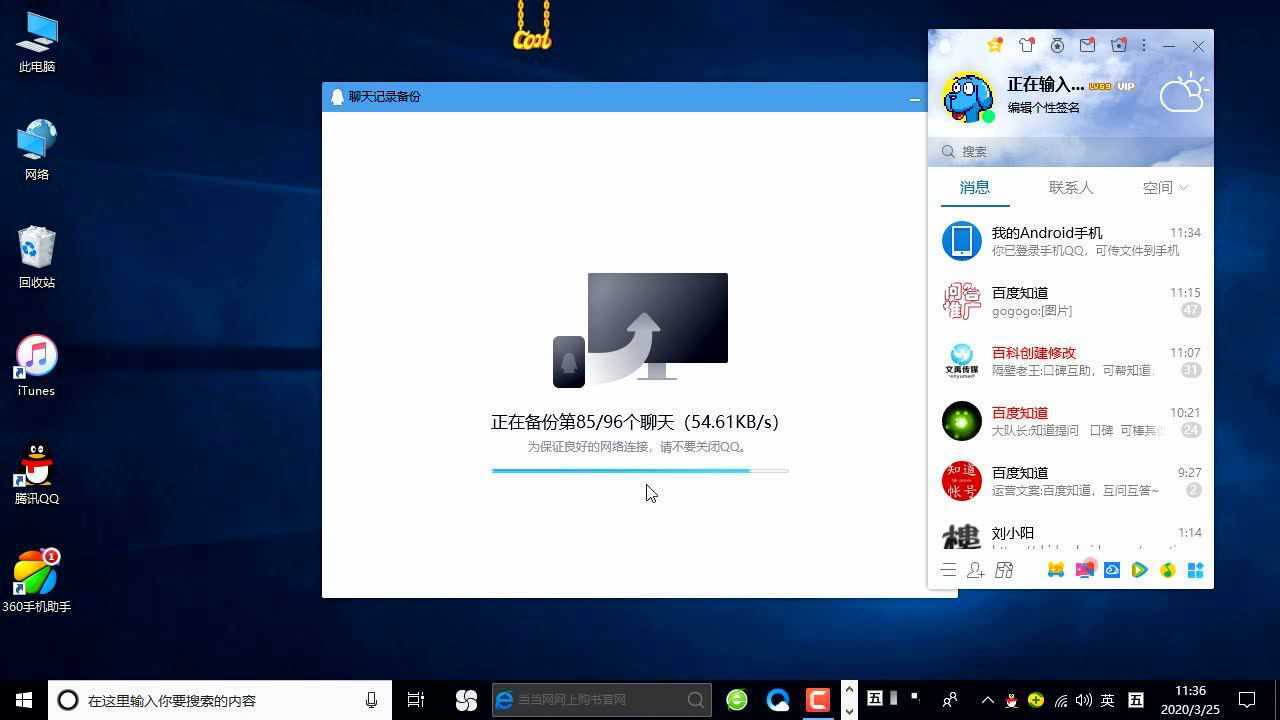Viewport: 1280px width, 720px height.
Task: Click the gold Cool pendant desktop widget
Action: click(x=532, y=26)
